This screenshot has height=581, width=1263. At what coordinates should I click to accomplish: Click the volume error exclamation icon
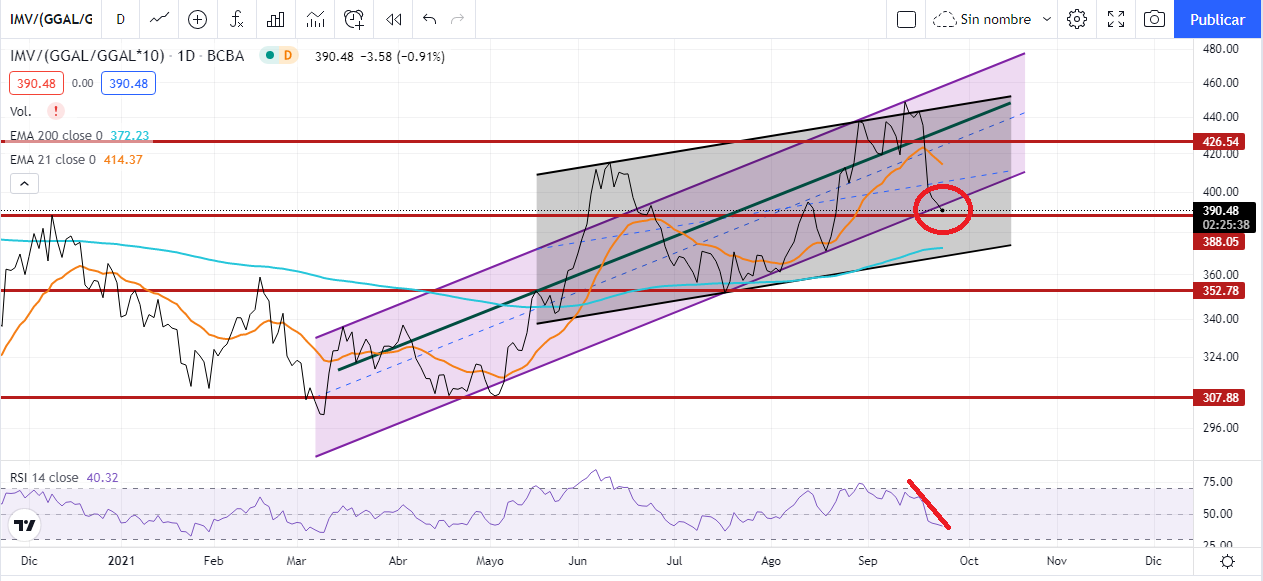(56, 110)
